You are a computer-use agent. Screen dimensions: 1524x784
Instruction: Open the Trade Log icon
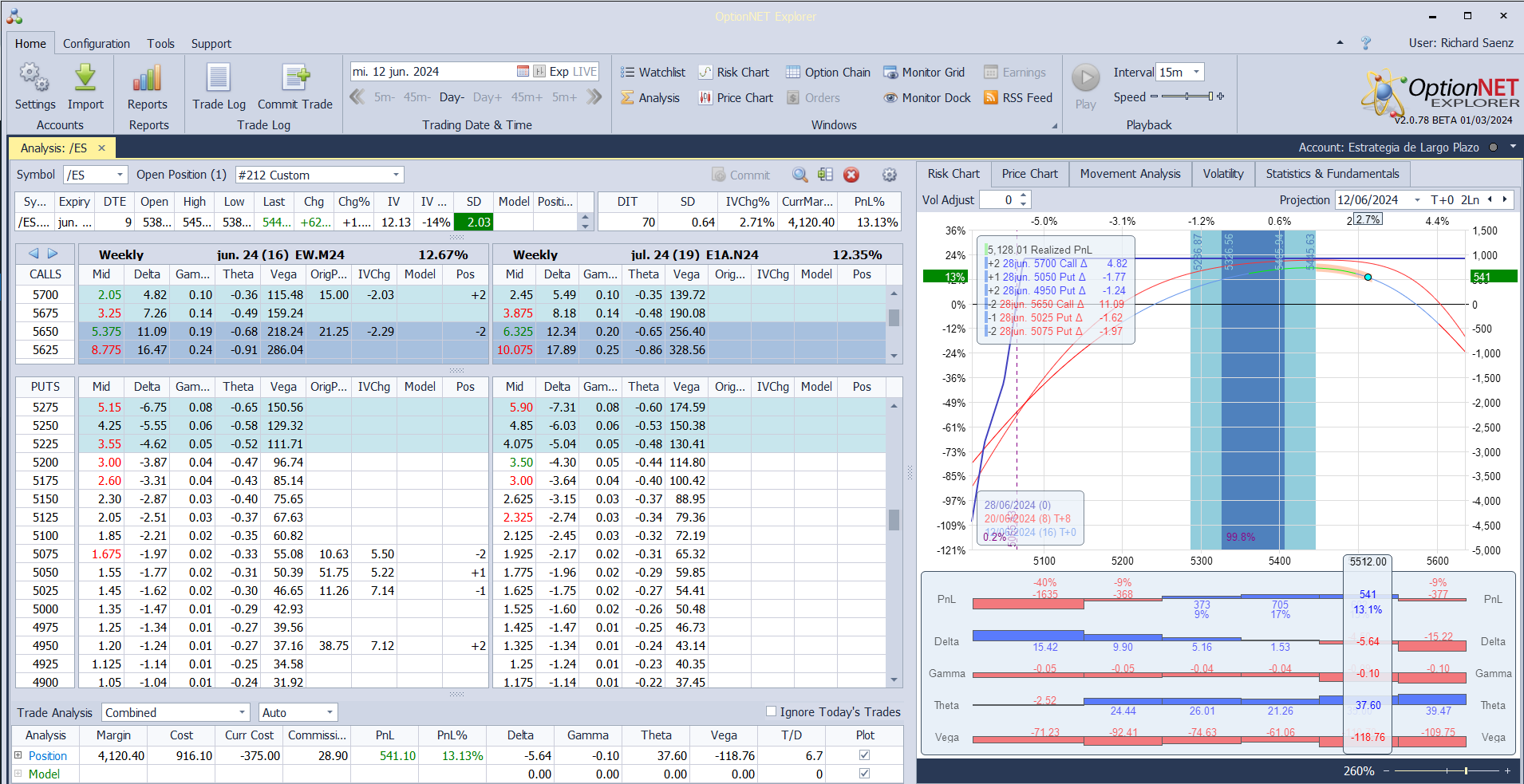point(219,77)
